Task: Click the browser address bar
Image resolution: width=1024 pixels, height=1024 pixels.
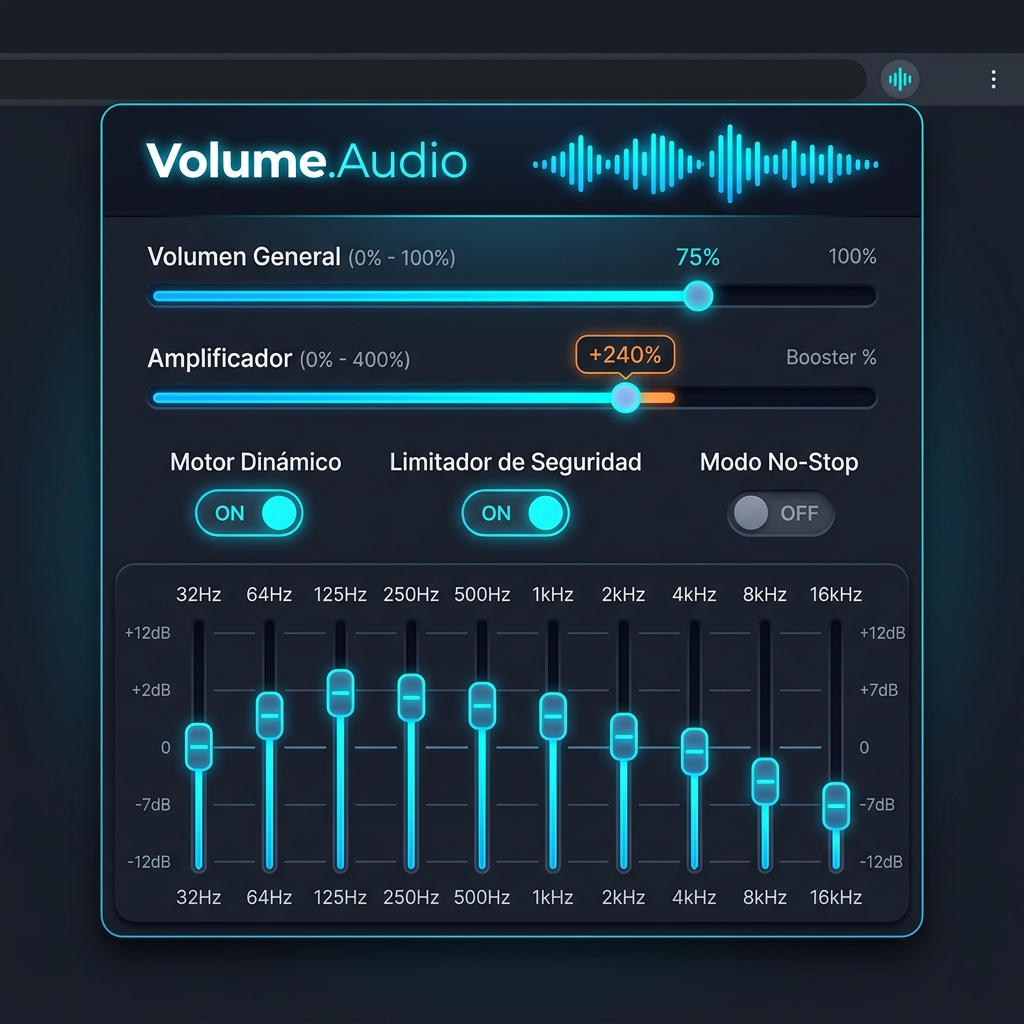Action: 431,79
